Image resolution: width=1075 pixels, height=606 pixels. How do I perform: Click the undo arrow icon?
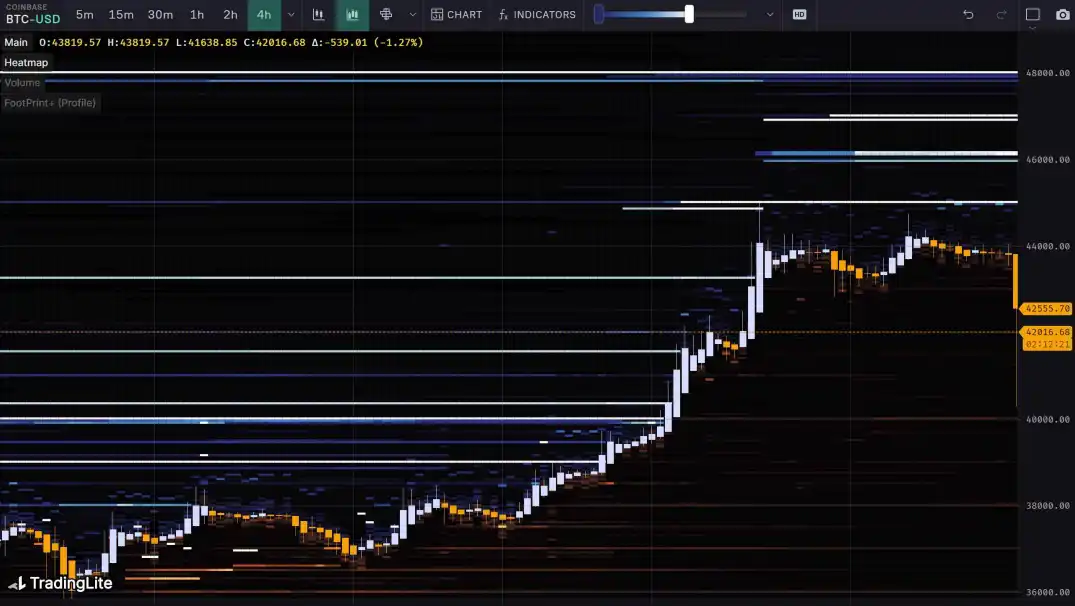[967, 15]
